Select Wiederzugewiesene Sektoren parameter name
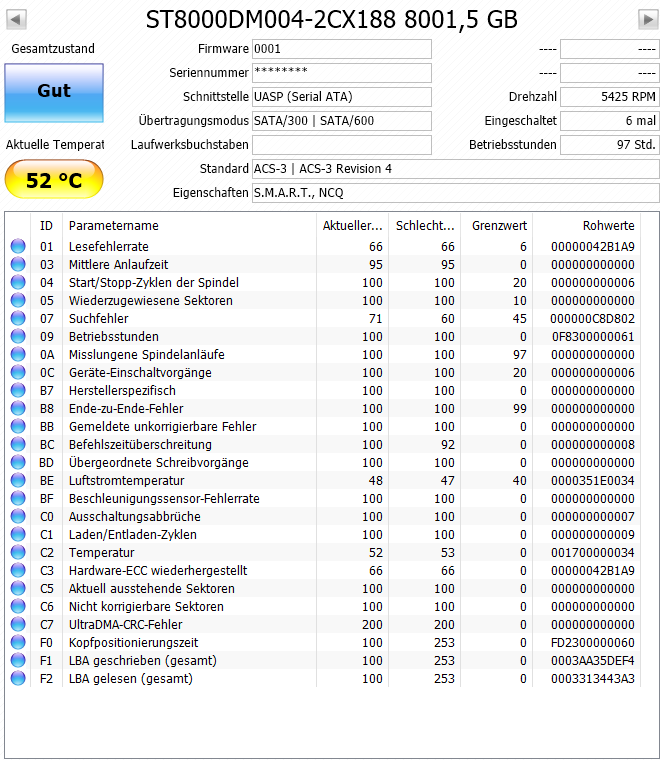Image resolution: width=660 pixels, height=760 pixels. pyautogui.click(x=151, y=301)
